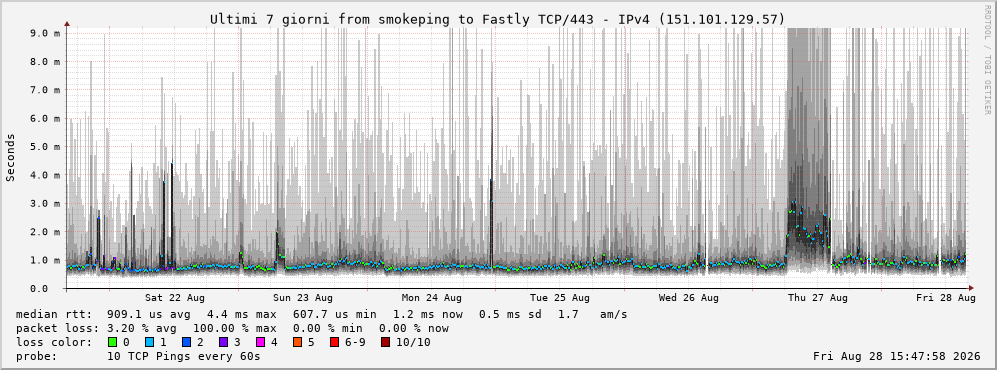Image resolution: width=997 pixels, height=370 pixels.
Task: Click the red 6-9 loss swatch
Action: point(333,343)
